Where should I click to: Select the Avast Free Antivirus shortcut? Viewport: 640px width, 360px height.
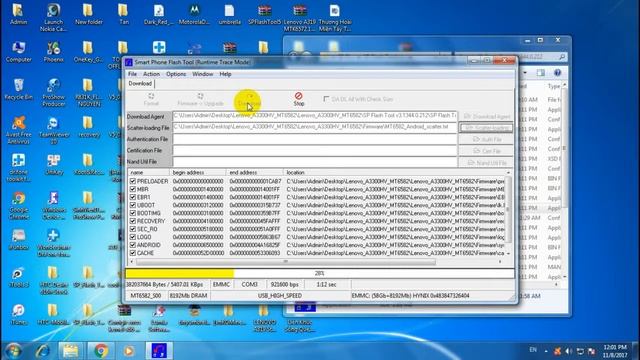[x=18, y=130]
